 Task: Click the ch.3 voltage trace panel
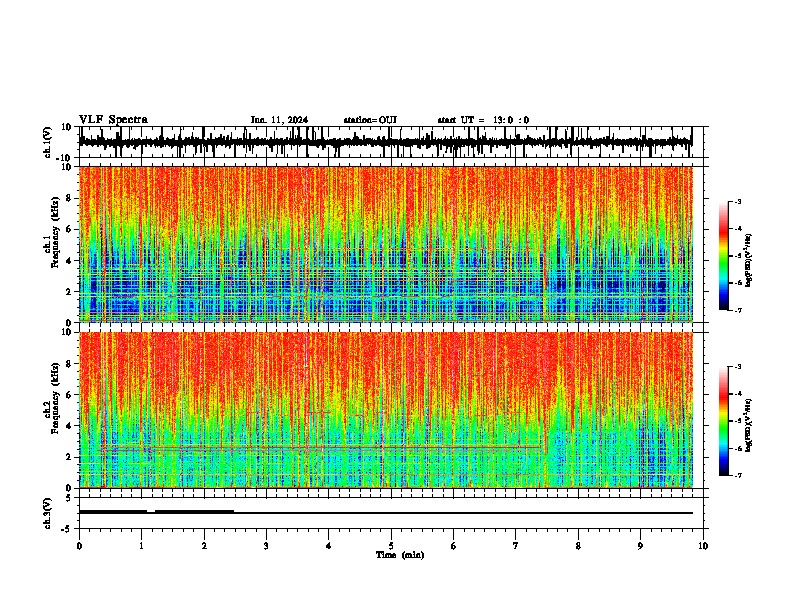coord(390,513)
